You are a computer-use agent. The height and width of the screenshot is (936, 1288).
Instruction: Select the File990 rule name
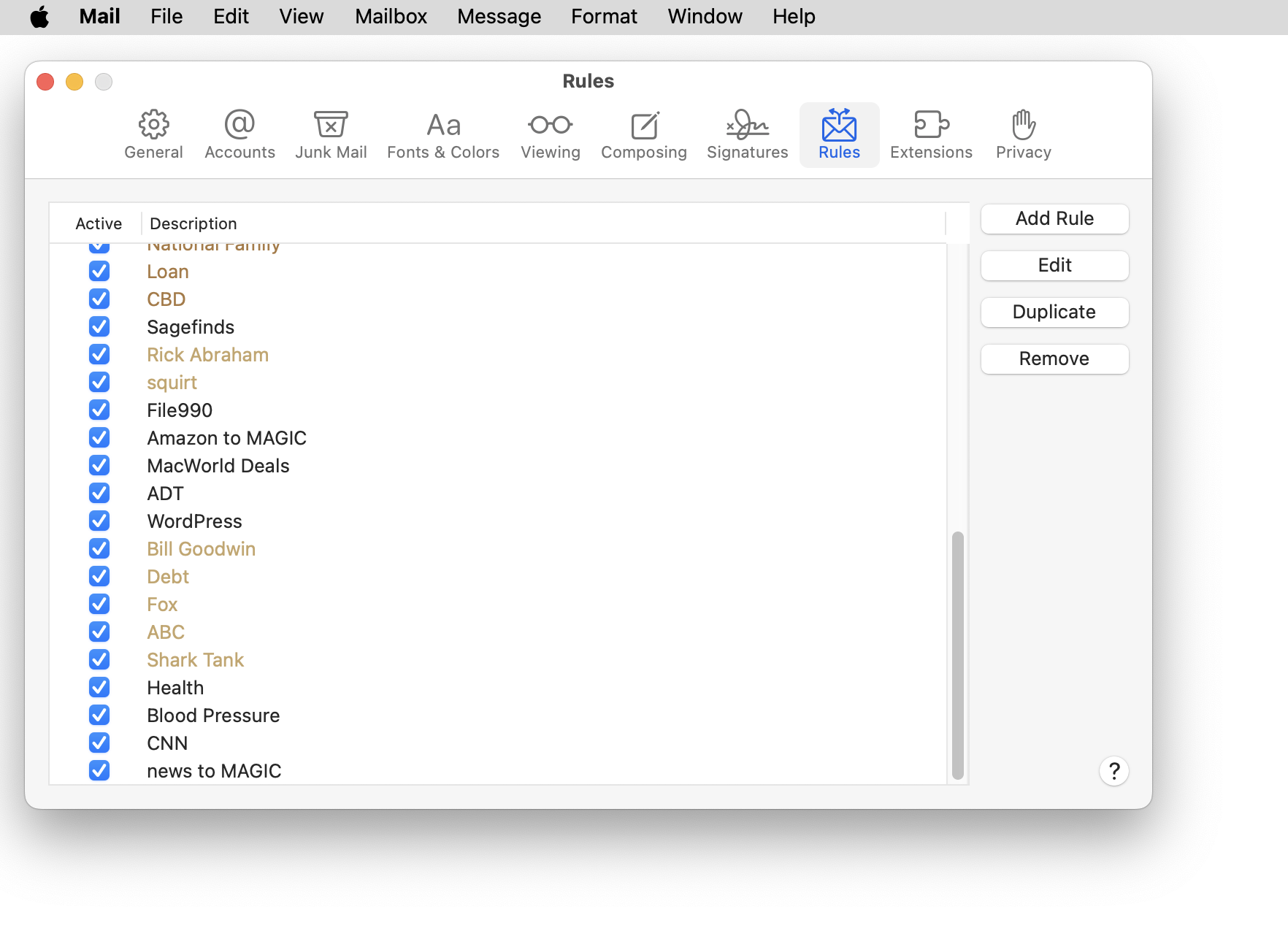pos(180,410)
